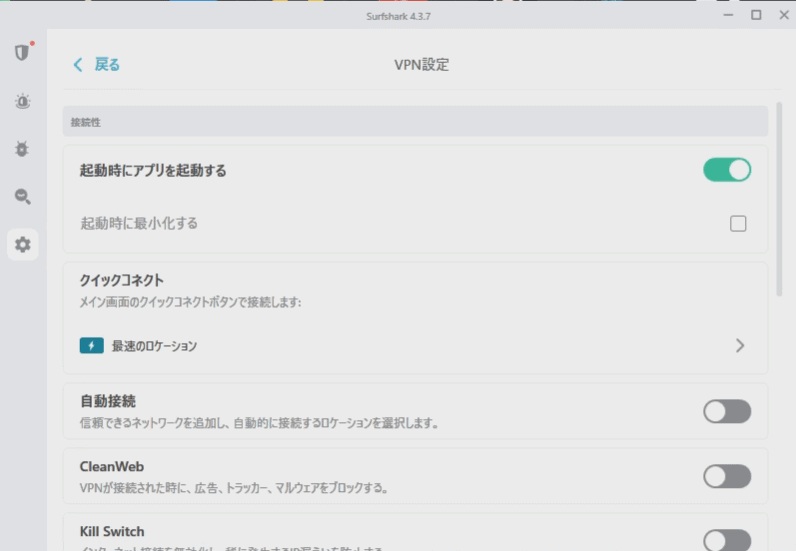Expand 最速のロケーション chevron arrow
The width and height of the screenshot is (796, 551).
click(x=740, y=345)
